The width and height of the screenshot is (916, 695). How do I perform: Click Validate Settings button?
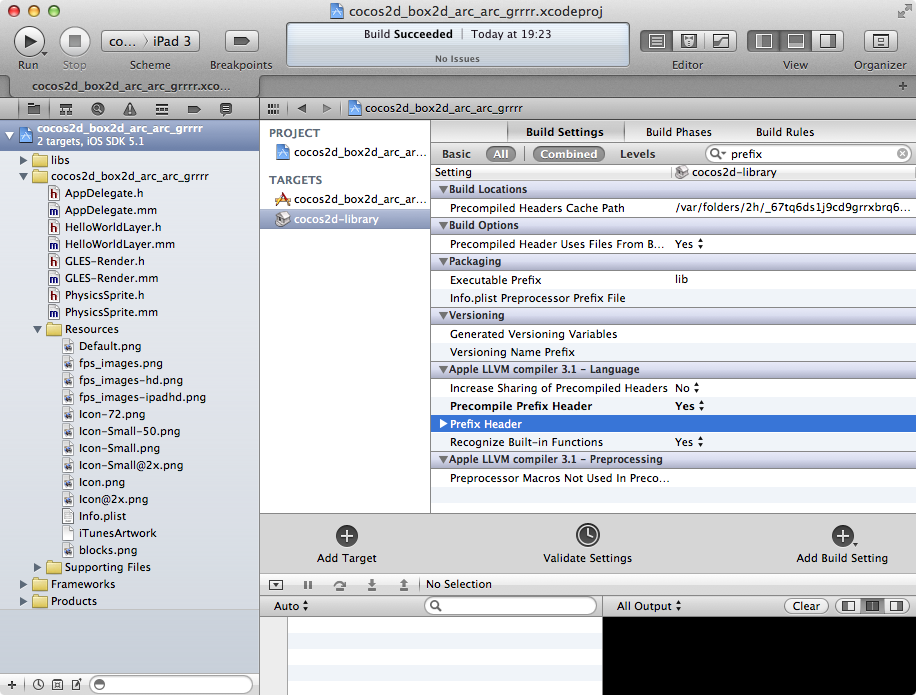pyautogui.click(x=587, y=544)
